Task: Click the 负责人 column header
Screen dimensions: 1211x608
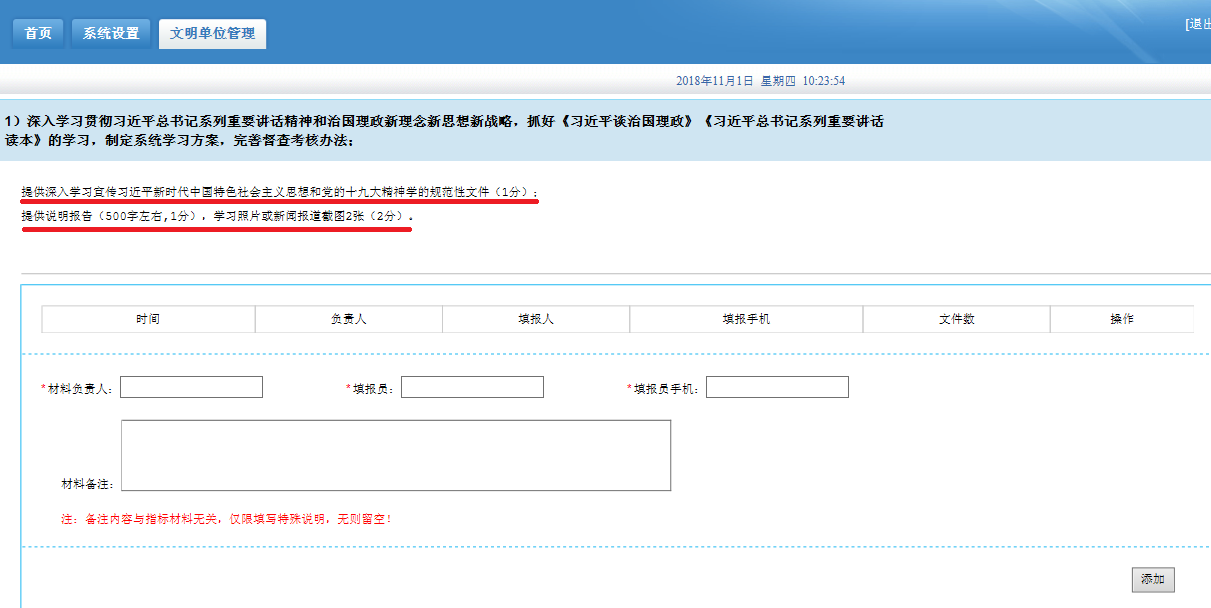Action: (349, 319)
